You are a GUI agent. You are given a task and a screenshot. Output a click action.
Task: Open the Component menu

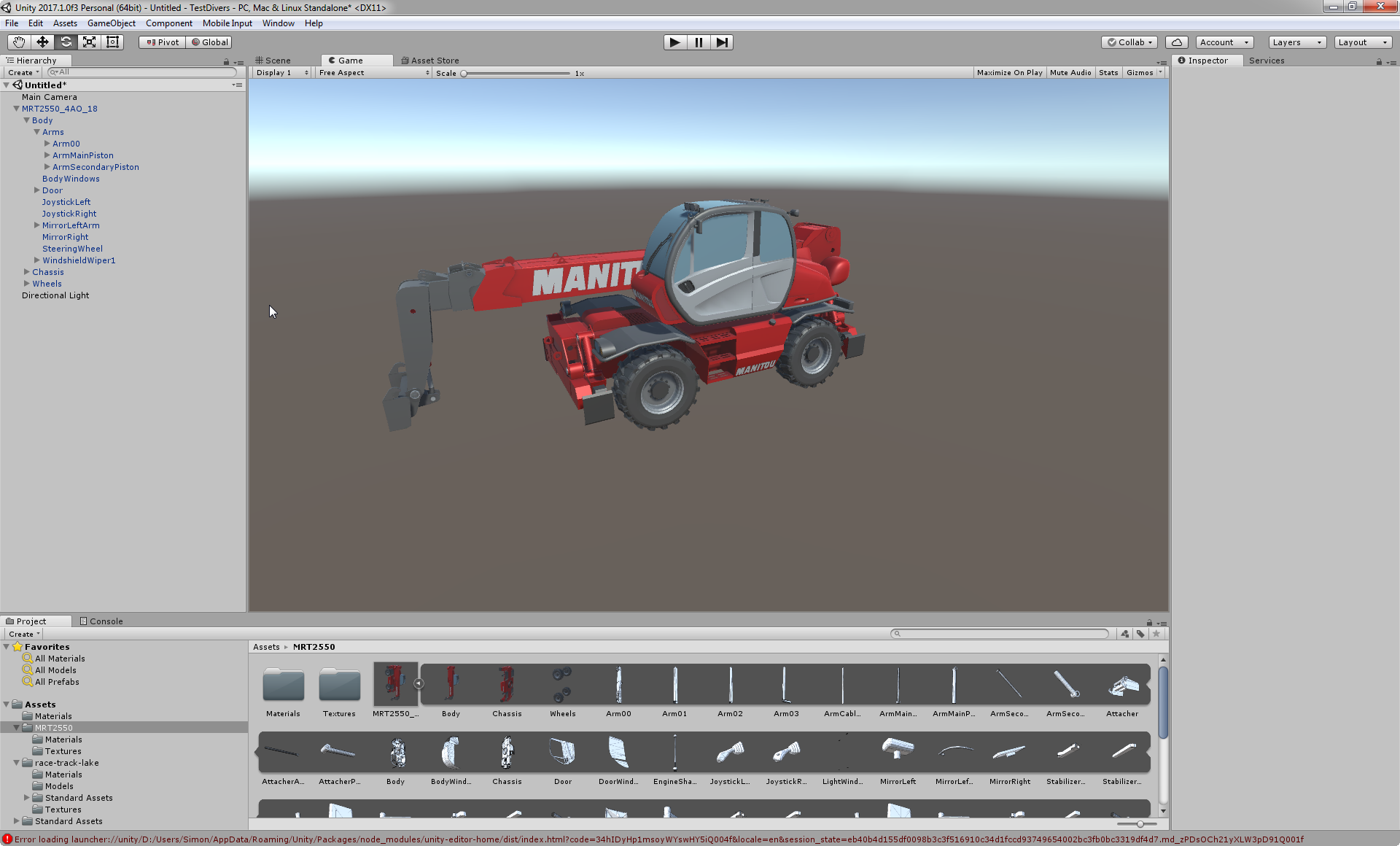pos(168,23)
